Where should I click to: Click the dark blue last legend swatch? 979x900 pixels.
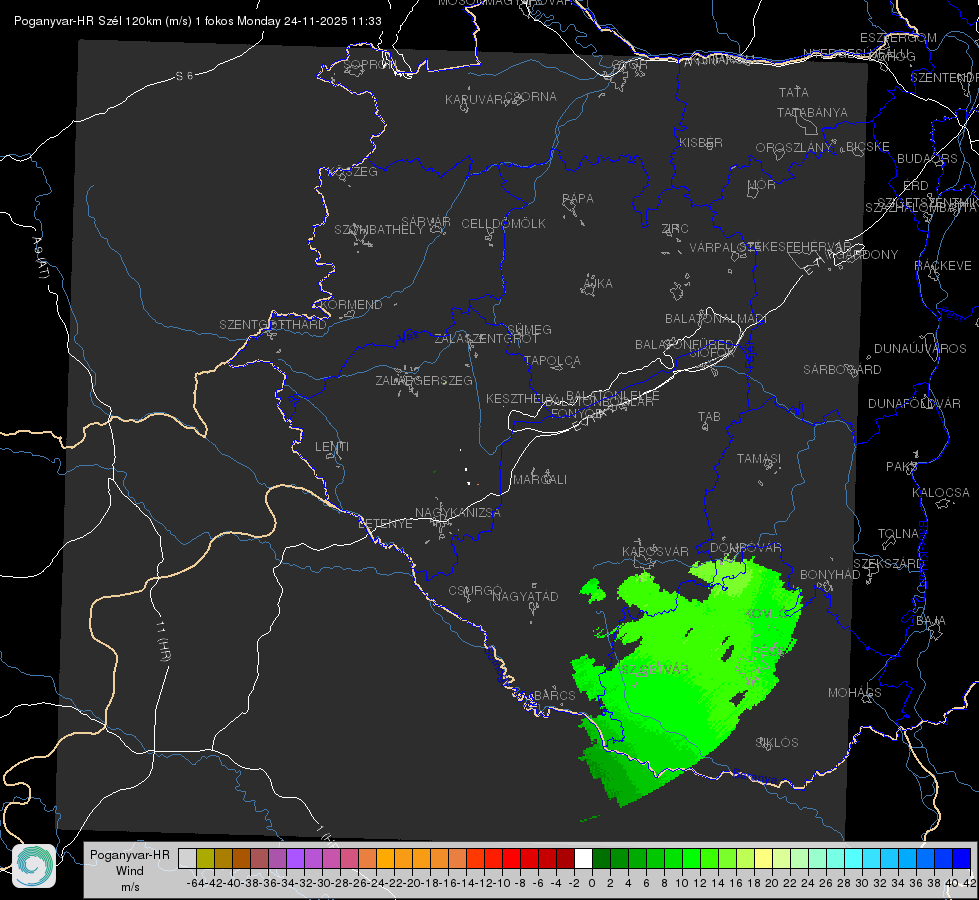pos(962,859)
